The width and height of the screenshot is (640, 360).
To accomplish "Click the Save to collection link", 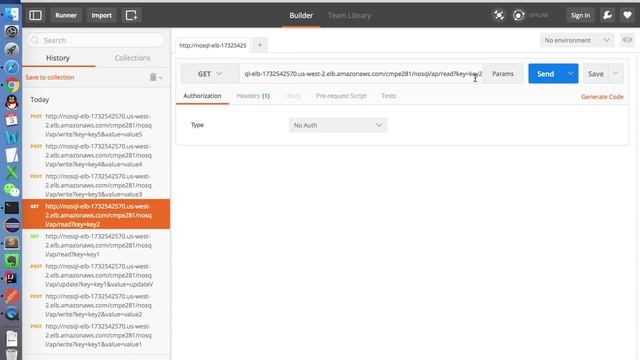I will pyautogui.click(x=49, y=77).
